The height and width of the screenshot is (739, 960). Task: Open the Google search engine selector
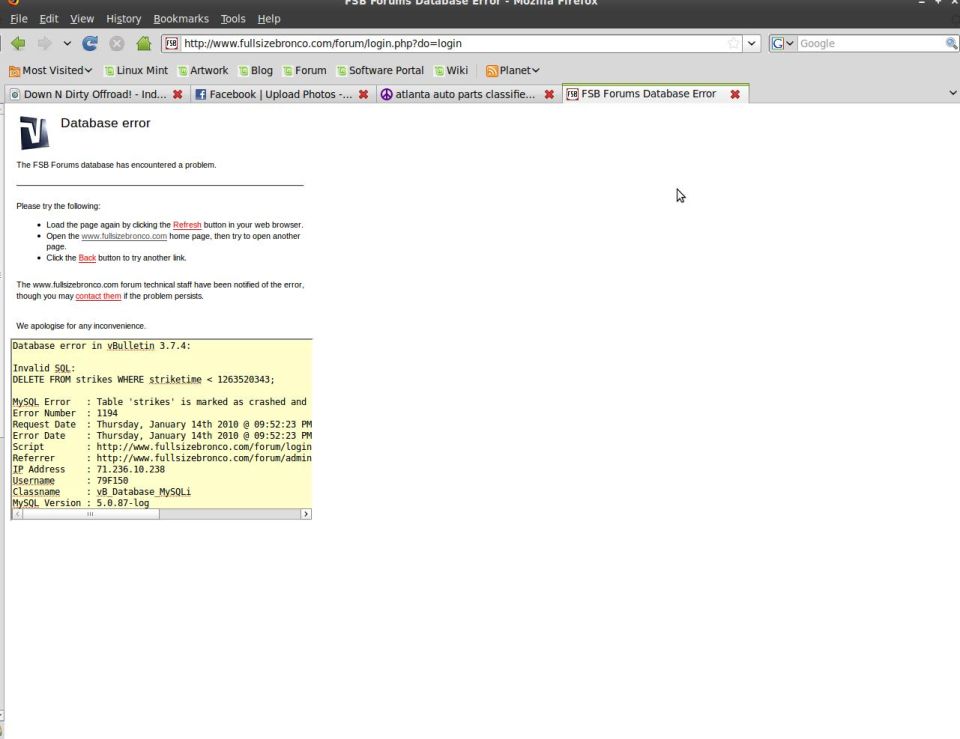(782, 43)
